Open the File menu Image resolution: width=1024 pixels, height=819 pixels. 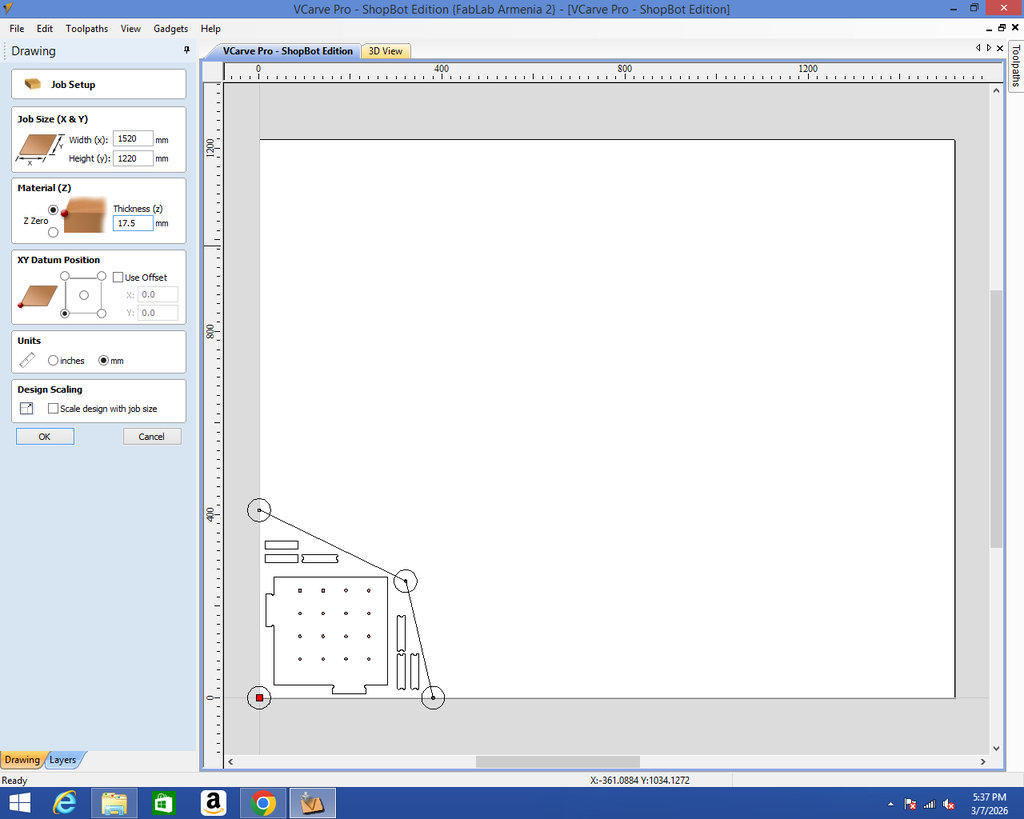17,29
